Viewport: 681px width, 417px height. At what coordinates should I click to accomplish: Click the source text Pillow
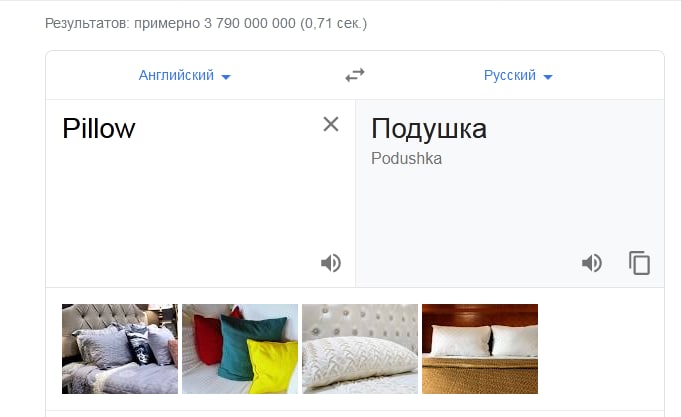click(99, 129)
